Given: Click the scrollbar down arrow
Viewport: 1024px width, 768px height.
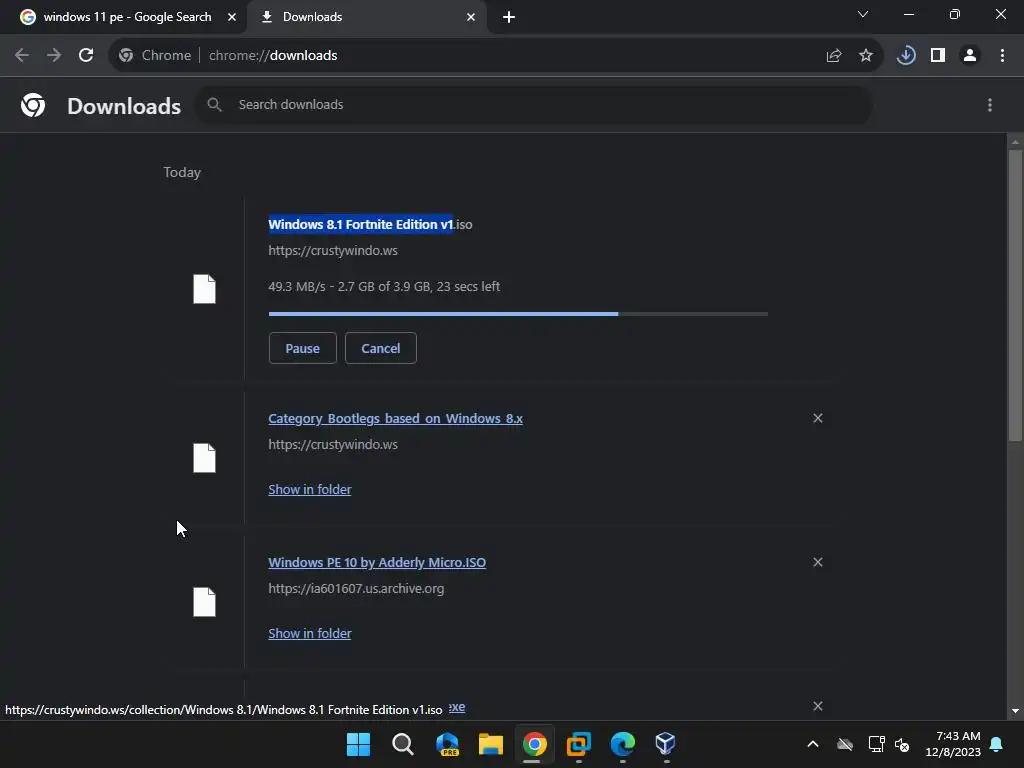Looking at the screenshot, I should pos(1015,711).
